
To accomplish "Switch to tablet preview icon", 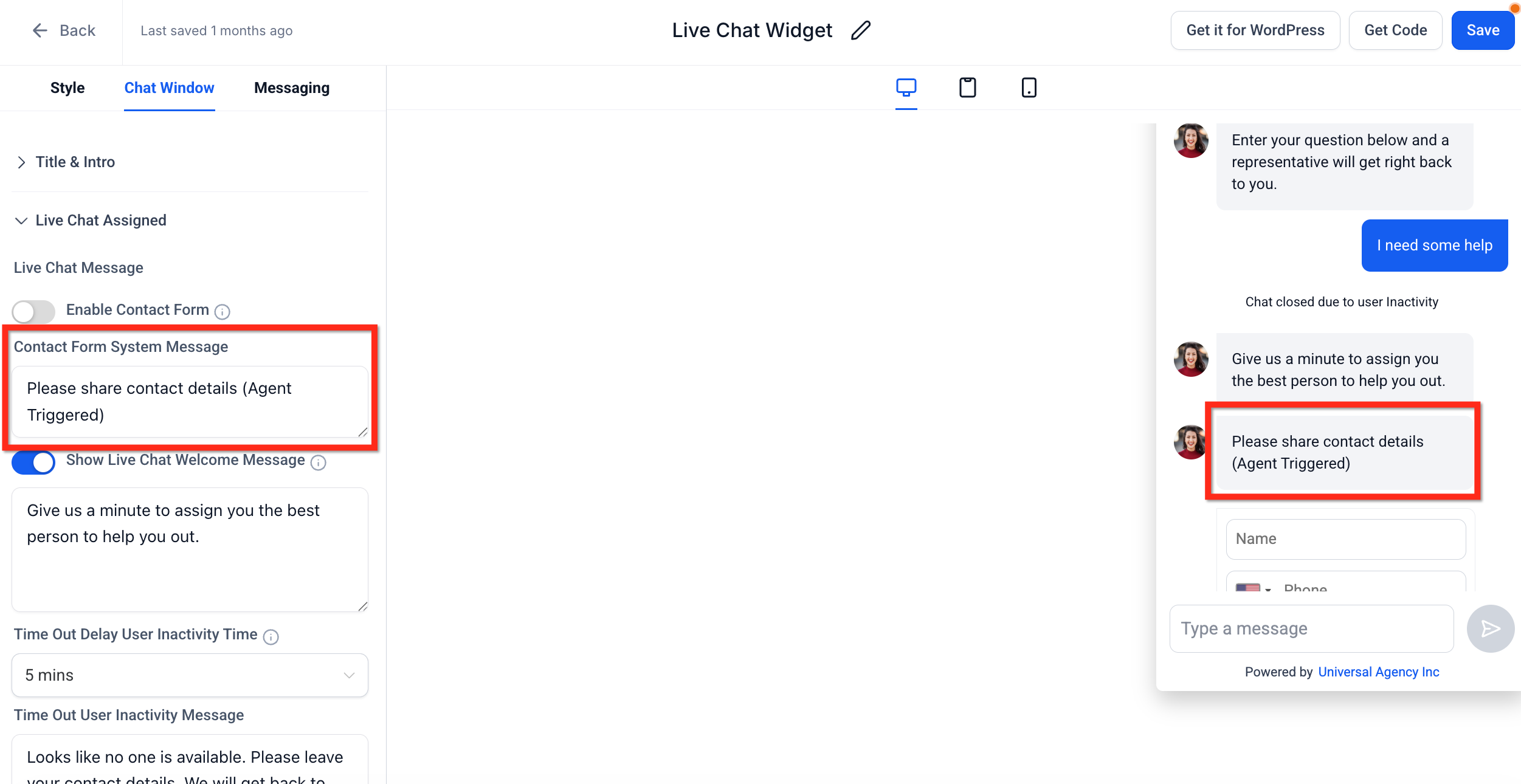I will click(x=968, y=88).
